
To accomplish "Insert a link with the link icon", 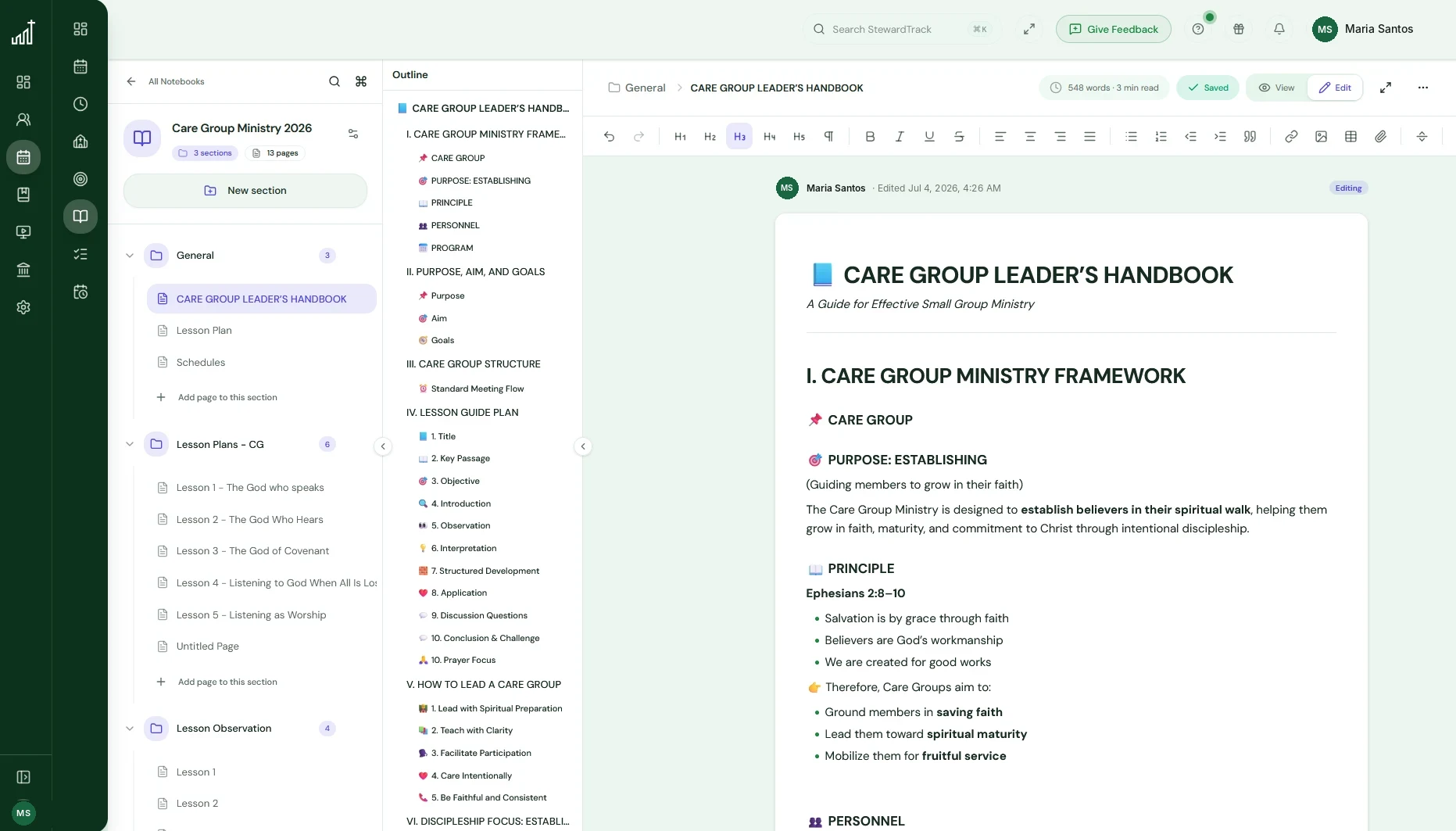I will coord(1291,137).
